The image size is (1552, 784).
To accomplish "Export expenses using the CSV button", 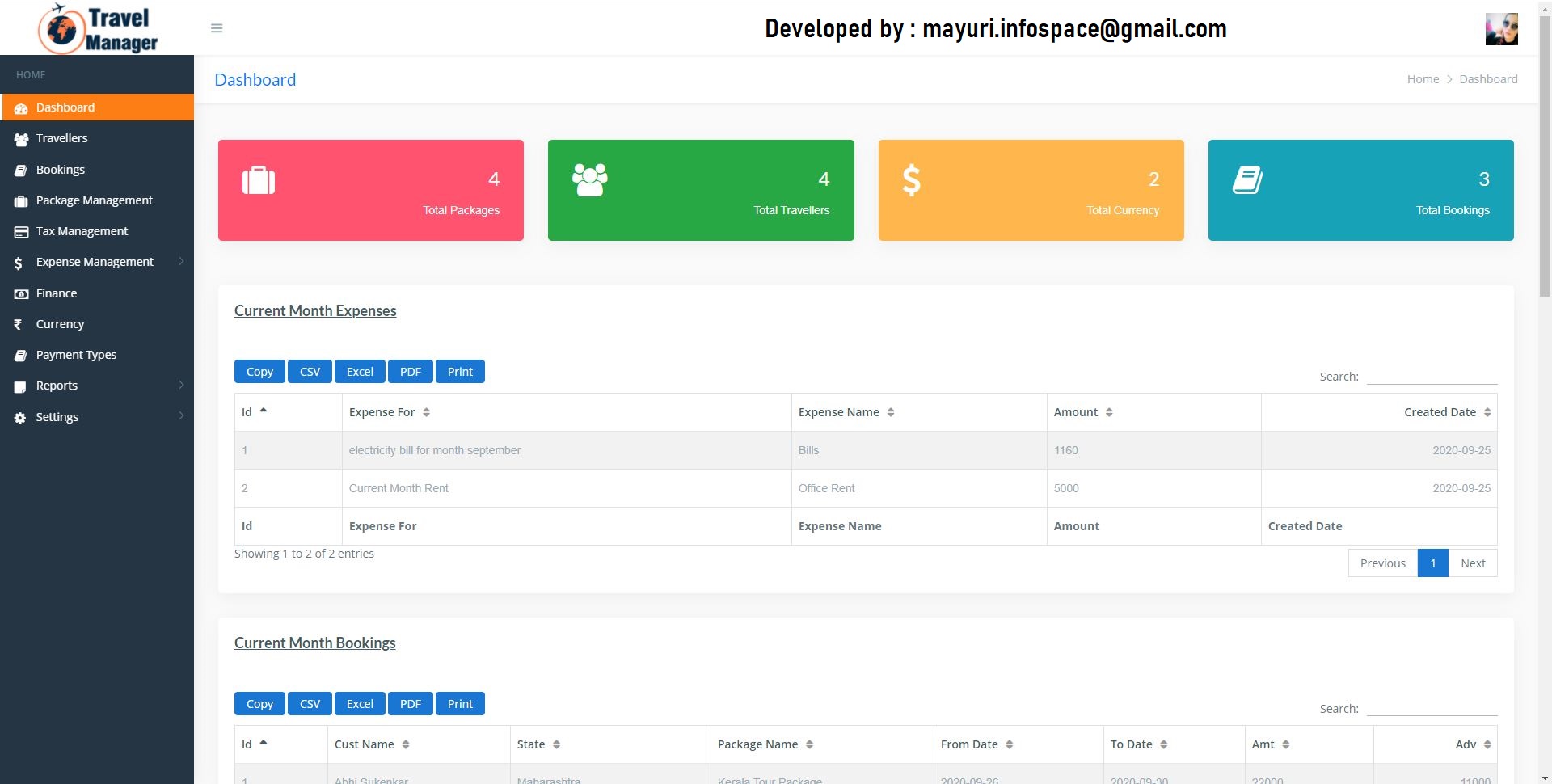I will [309, 371].
